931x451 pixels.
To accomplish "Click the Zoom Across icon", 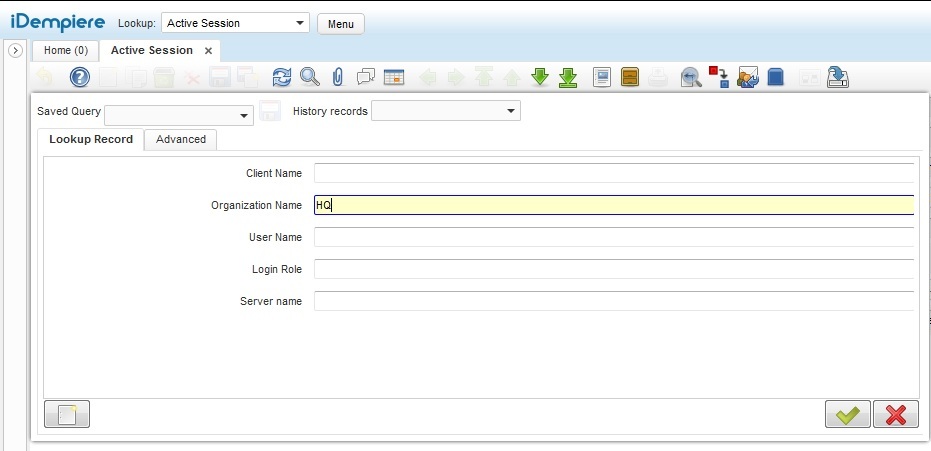I will 691,77.
